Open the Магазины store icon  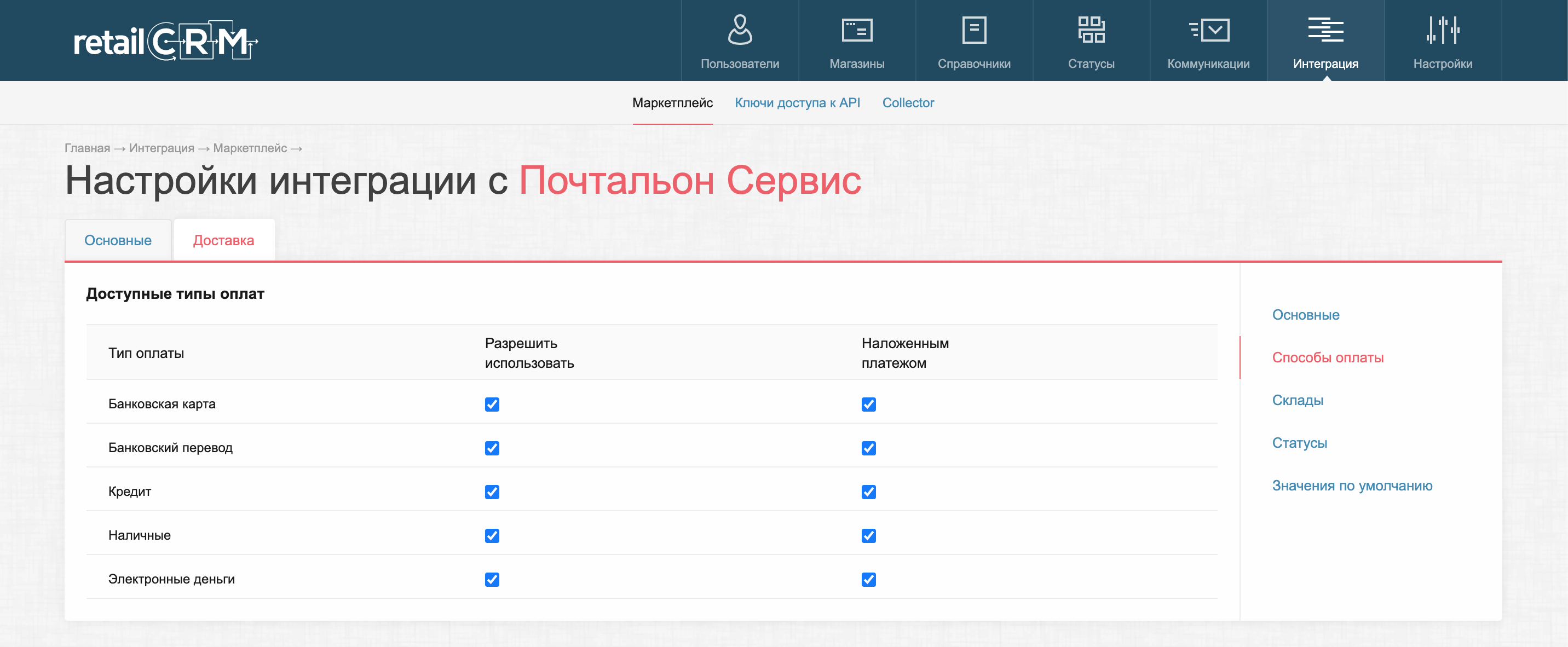tap(856, 30)
